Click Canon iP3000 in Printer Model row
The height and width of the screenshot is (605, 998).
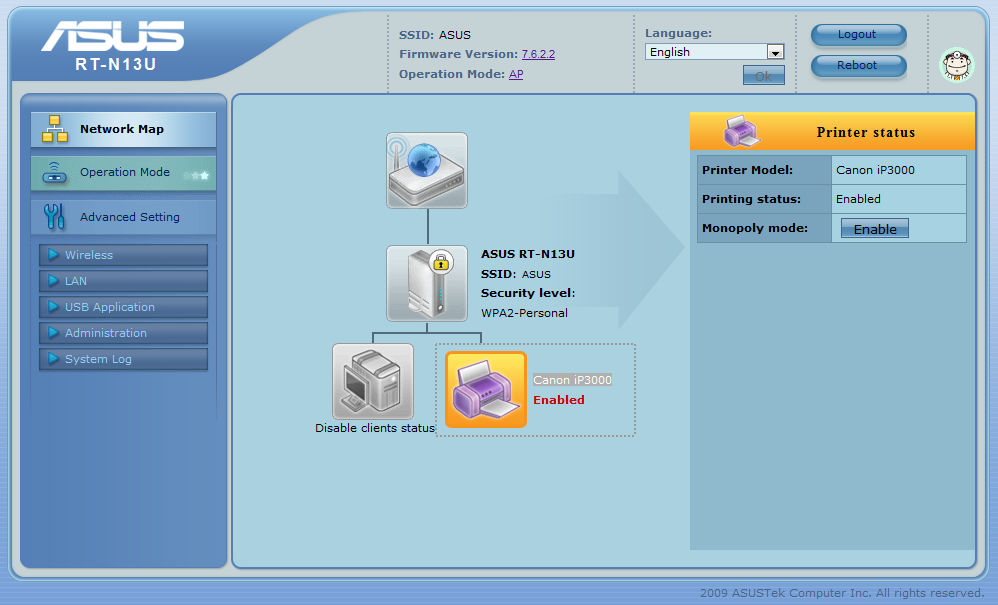[x=875, y=170]
